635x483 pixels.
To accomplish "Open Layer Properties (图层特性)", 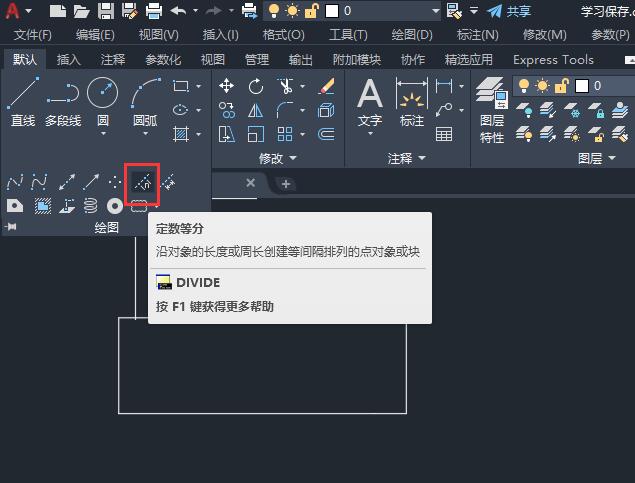I will pyautogui.click(x=492, y=111).
